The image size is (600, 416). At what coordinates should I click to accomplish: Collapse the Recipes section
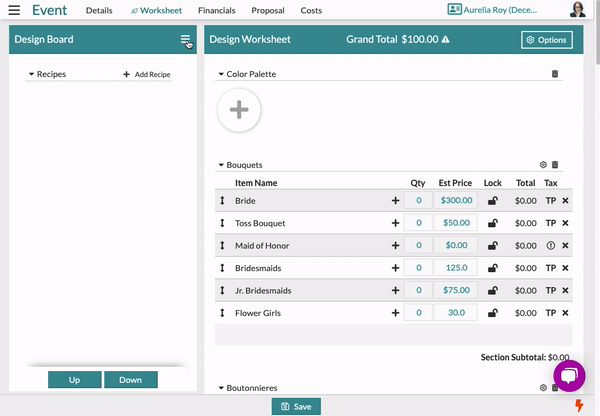point(32,74)
